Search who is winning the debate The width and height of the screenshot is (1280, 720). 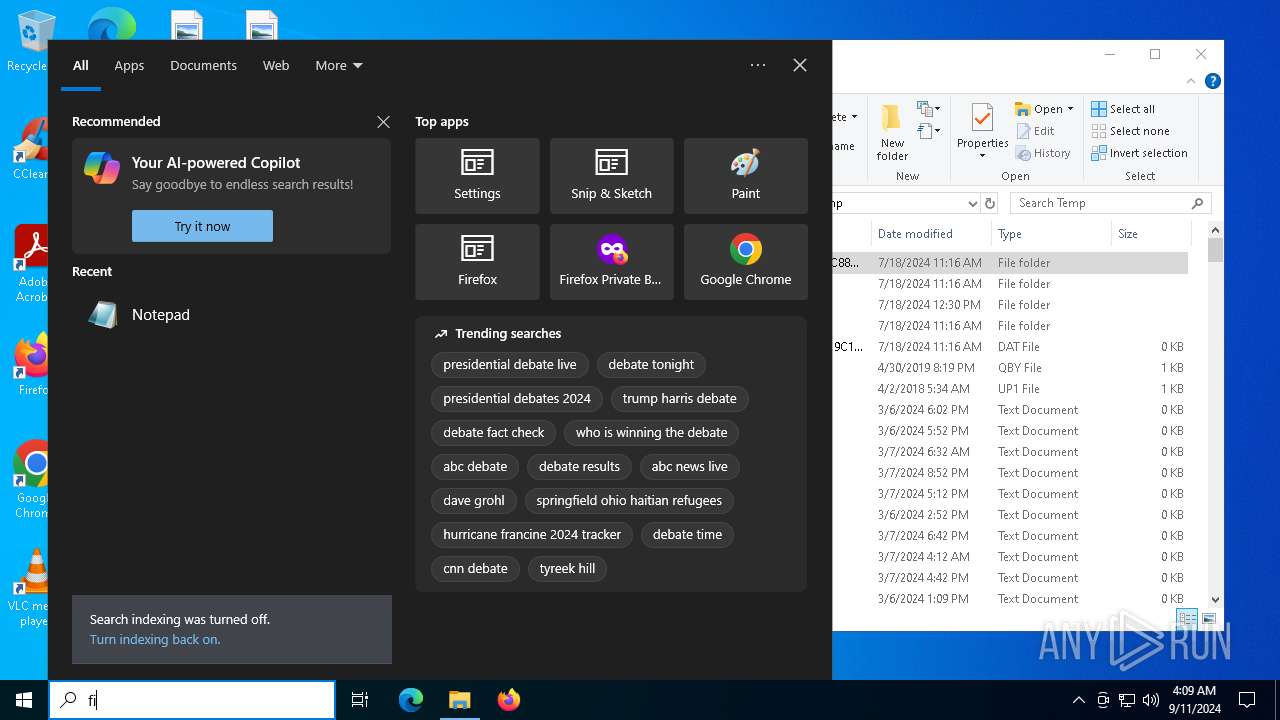tap(651, 432)
